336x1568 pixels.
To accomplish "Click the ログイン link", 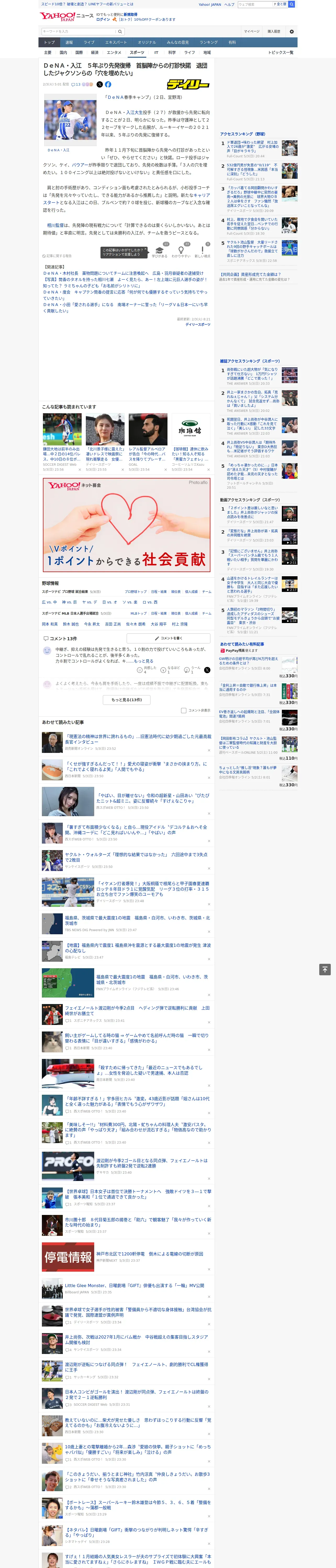I will (103, 20).
